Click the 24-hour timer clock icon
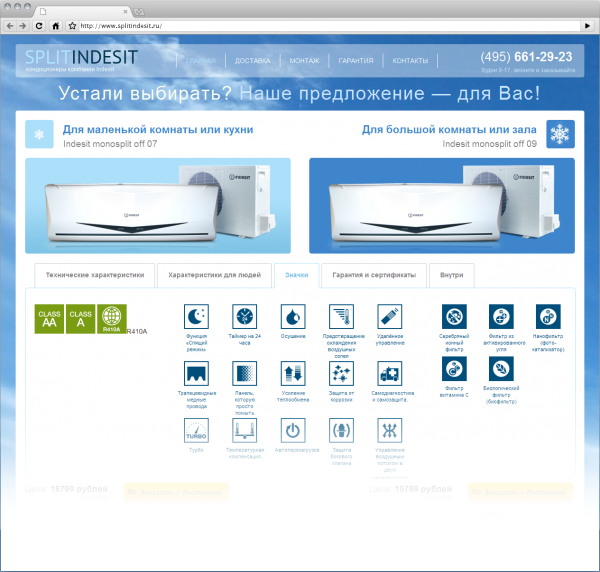Viewport: 600px width, 572px height. coord(245,316)
